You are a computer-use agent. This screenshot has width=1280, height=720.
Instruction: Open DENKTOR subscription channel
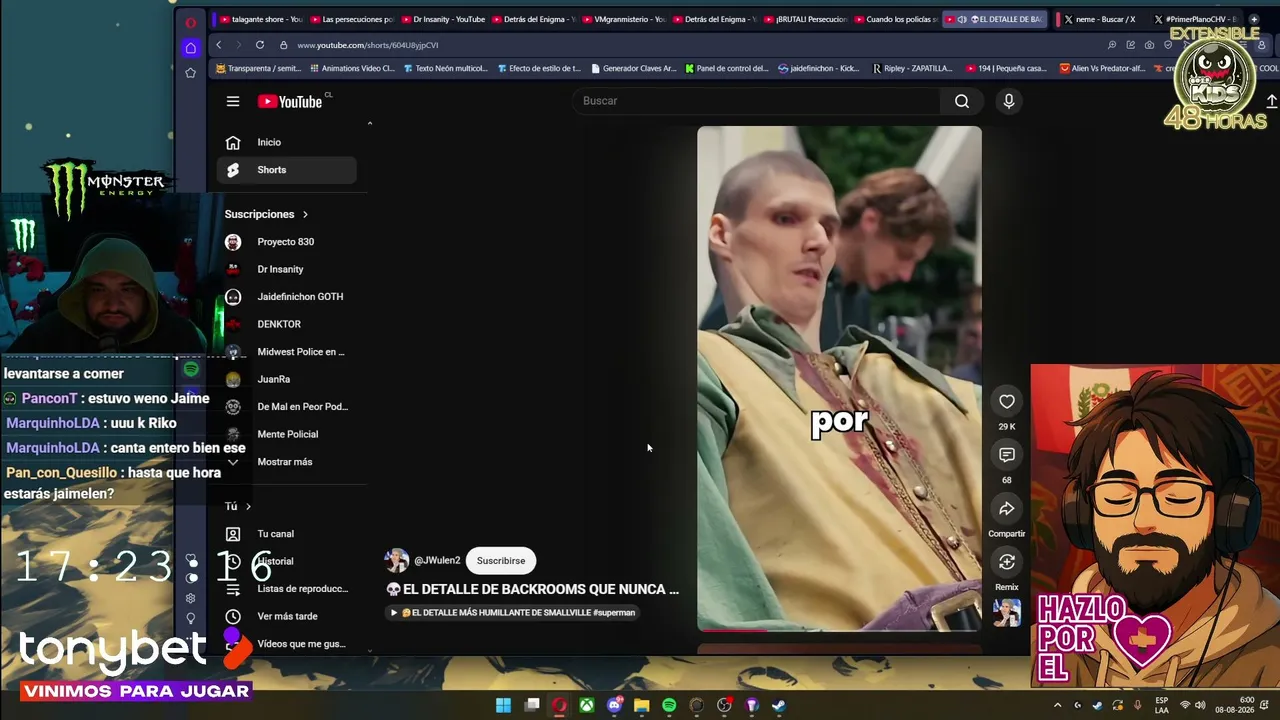point(288,324)
